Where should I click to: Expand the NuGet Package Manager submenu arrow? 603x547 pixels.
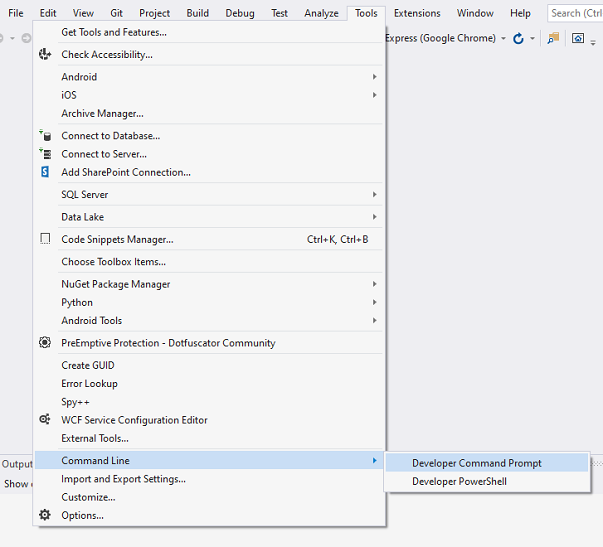(x=374, y=284)
